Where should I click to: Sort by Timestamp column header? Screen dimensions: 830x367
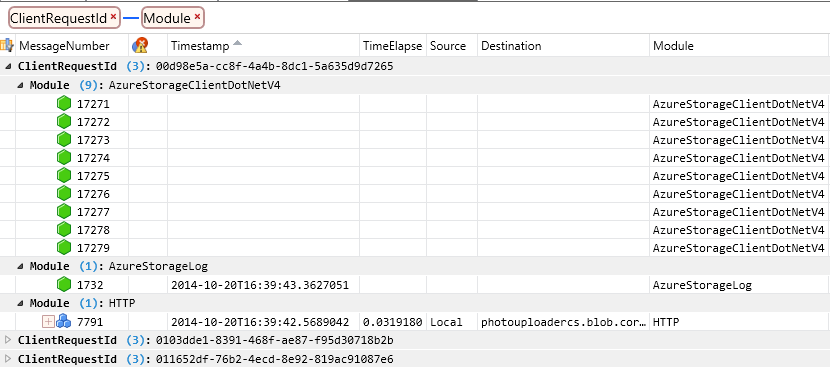click(200, 46)
